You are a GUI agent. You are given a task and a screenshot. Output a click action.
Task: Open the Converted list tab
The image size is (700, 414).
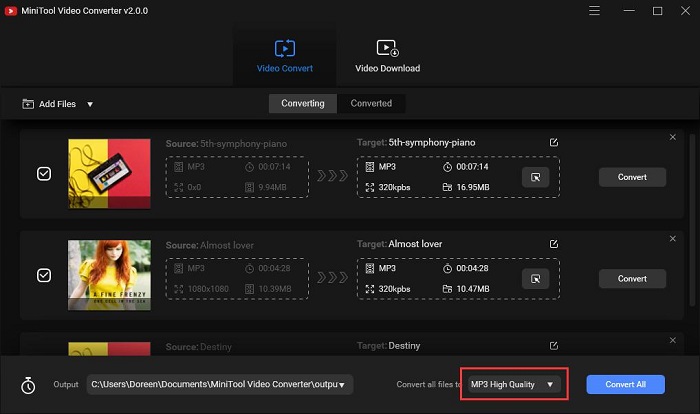click(x=371, y=103)
